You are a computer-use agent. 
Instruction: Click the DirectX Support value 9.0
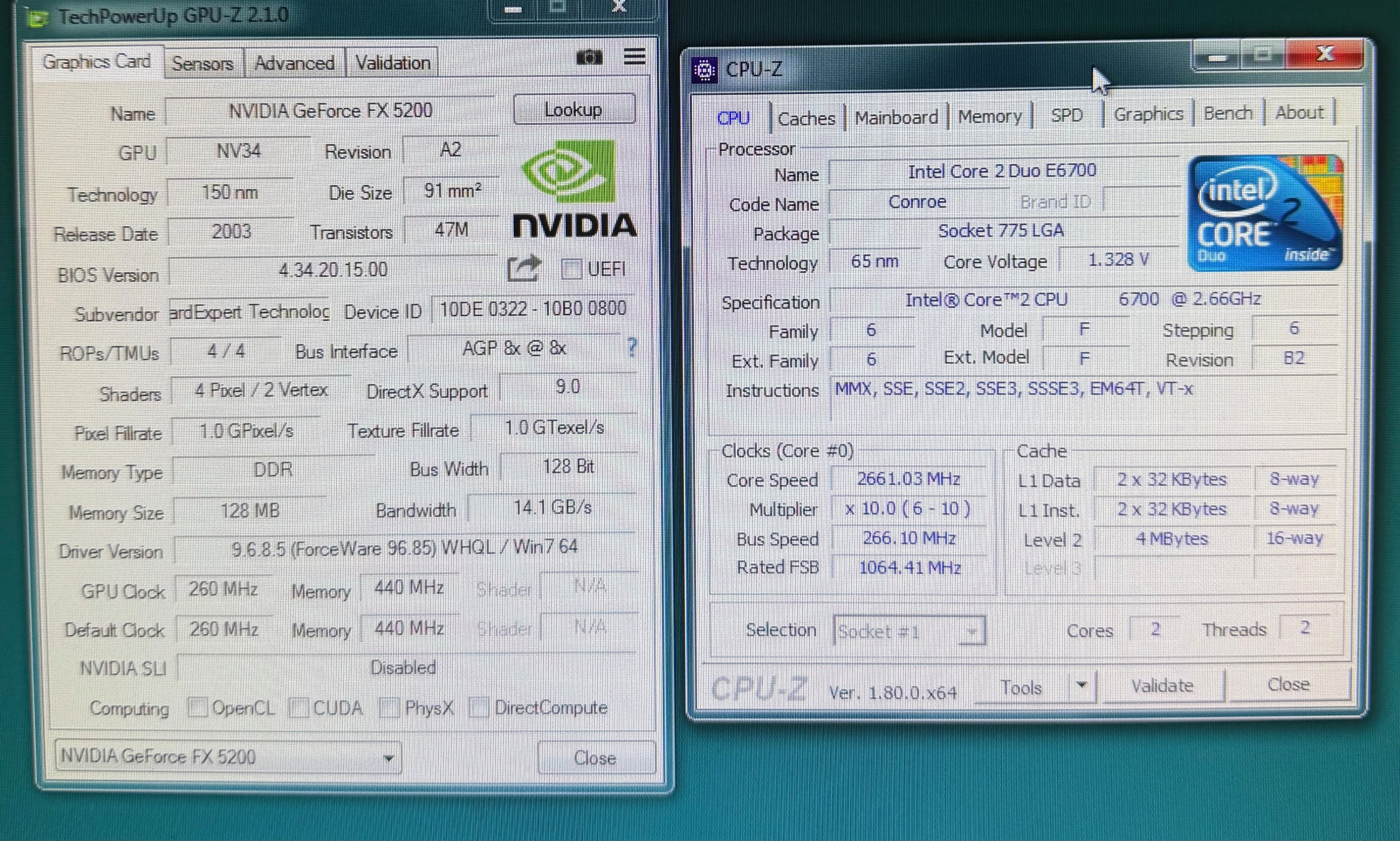[568, 387]
